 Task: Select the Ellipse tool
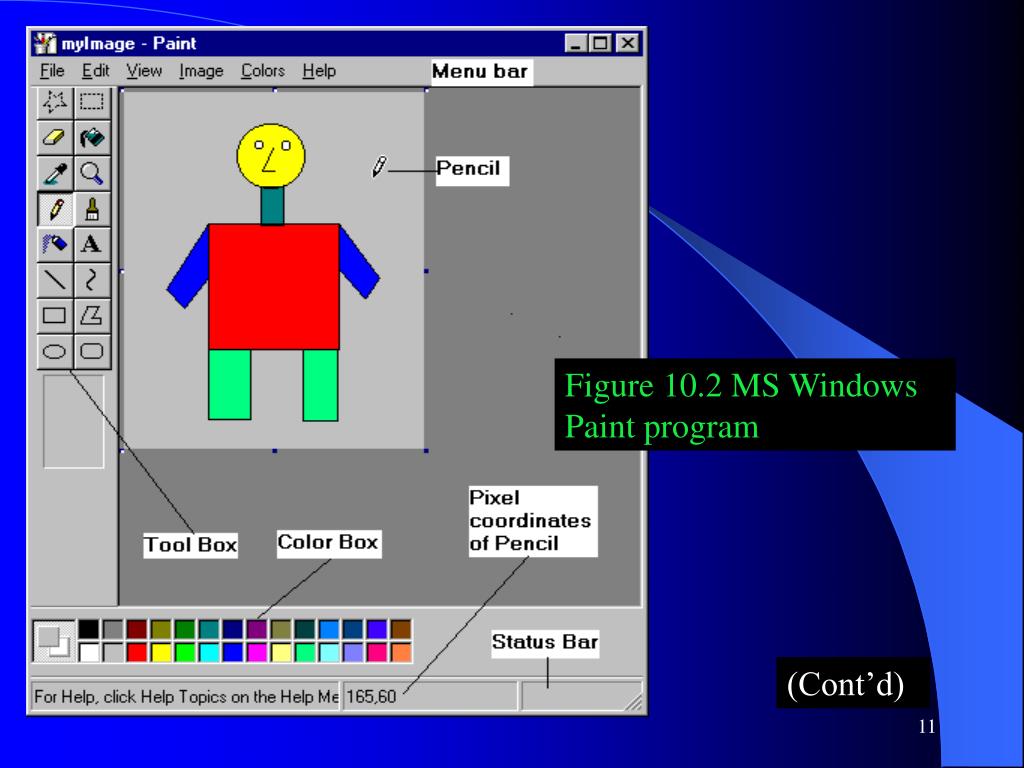(55, 351)
